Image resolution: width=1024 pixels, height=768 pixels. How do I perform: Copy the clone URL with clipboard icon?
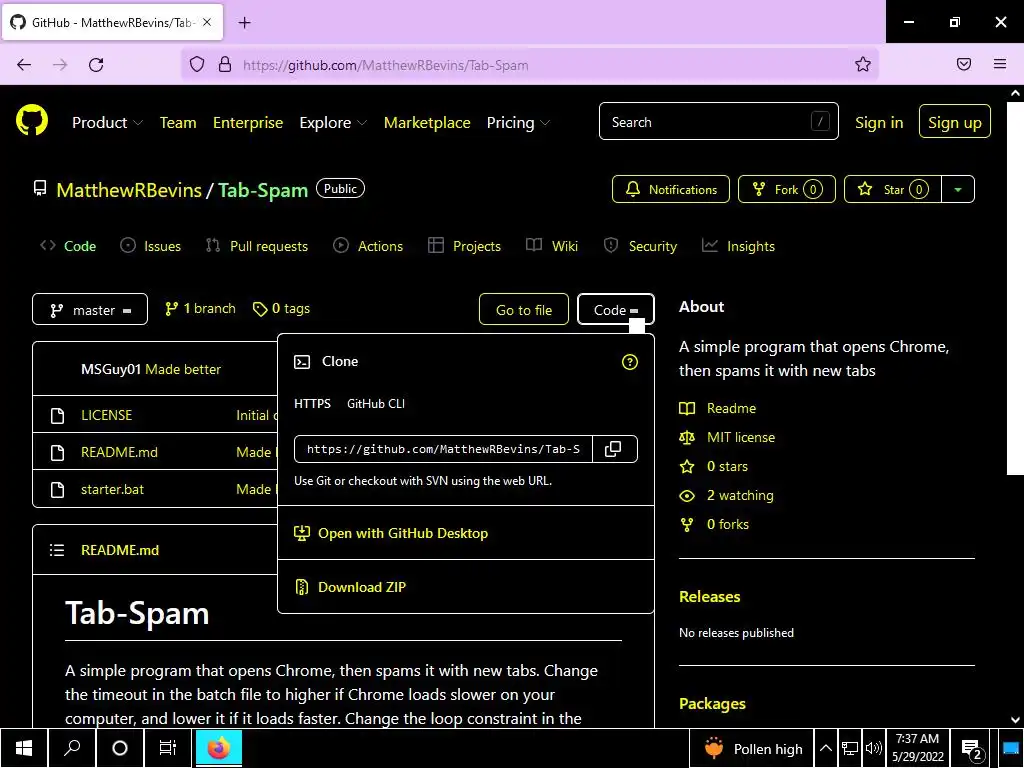tap(614, 449)
